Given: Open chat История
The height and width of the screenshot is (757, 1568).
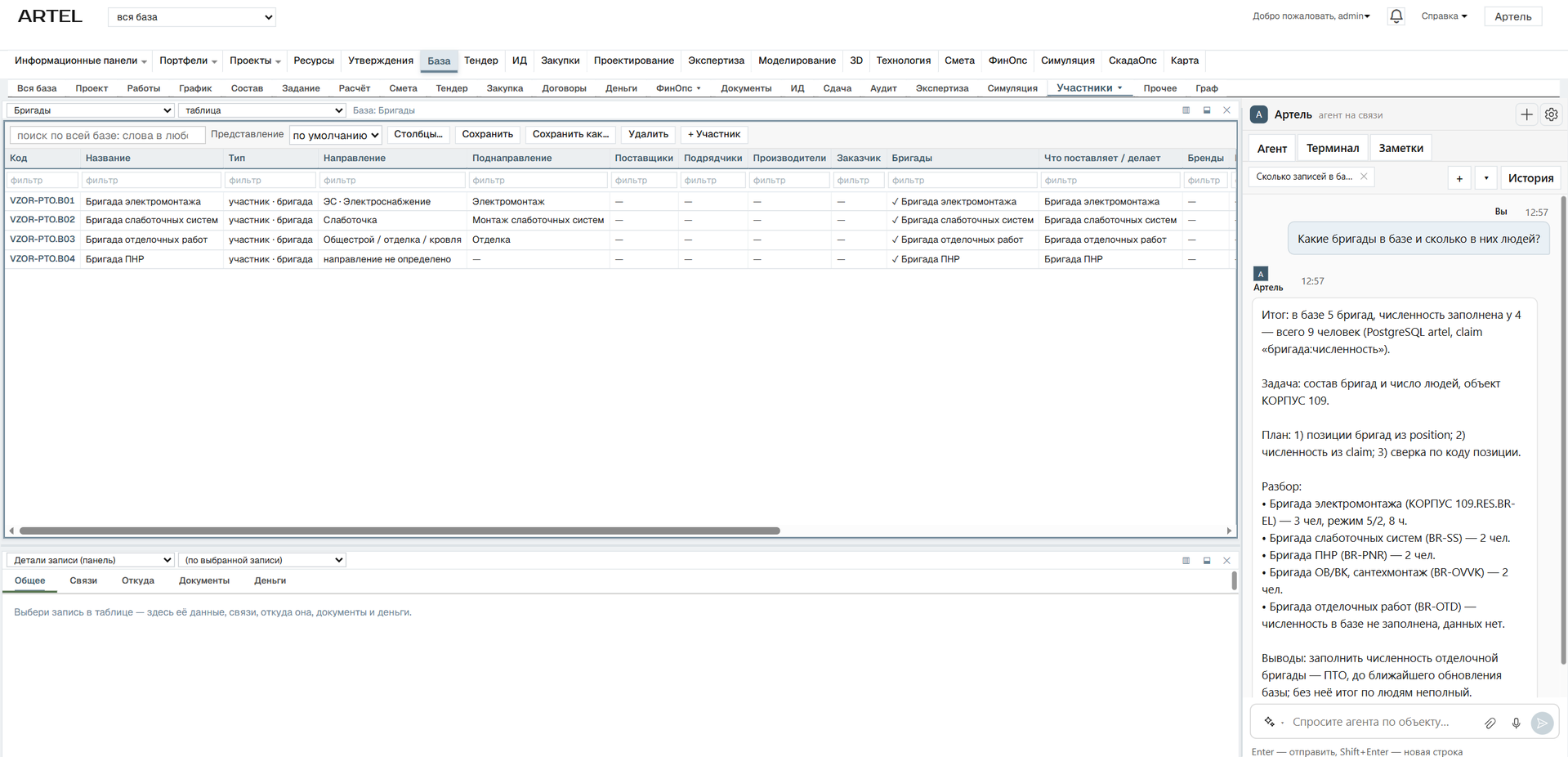Looking at the screenshot, I should [x=1530, y=177].
